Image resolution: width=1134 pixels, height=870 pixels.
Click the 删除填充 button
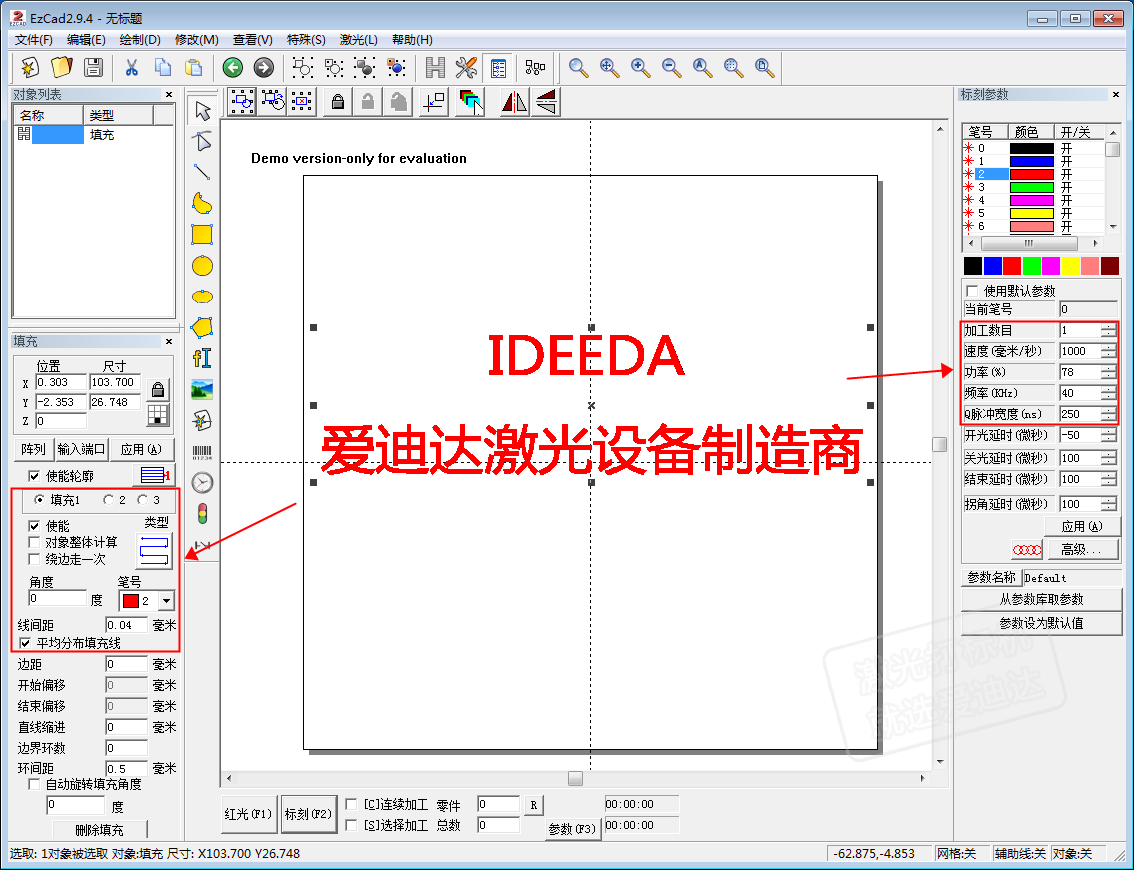click(100, 830)
